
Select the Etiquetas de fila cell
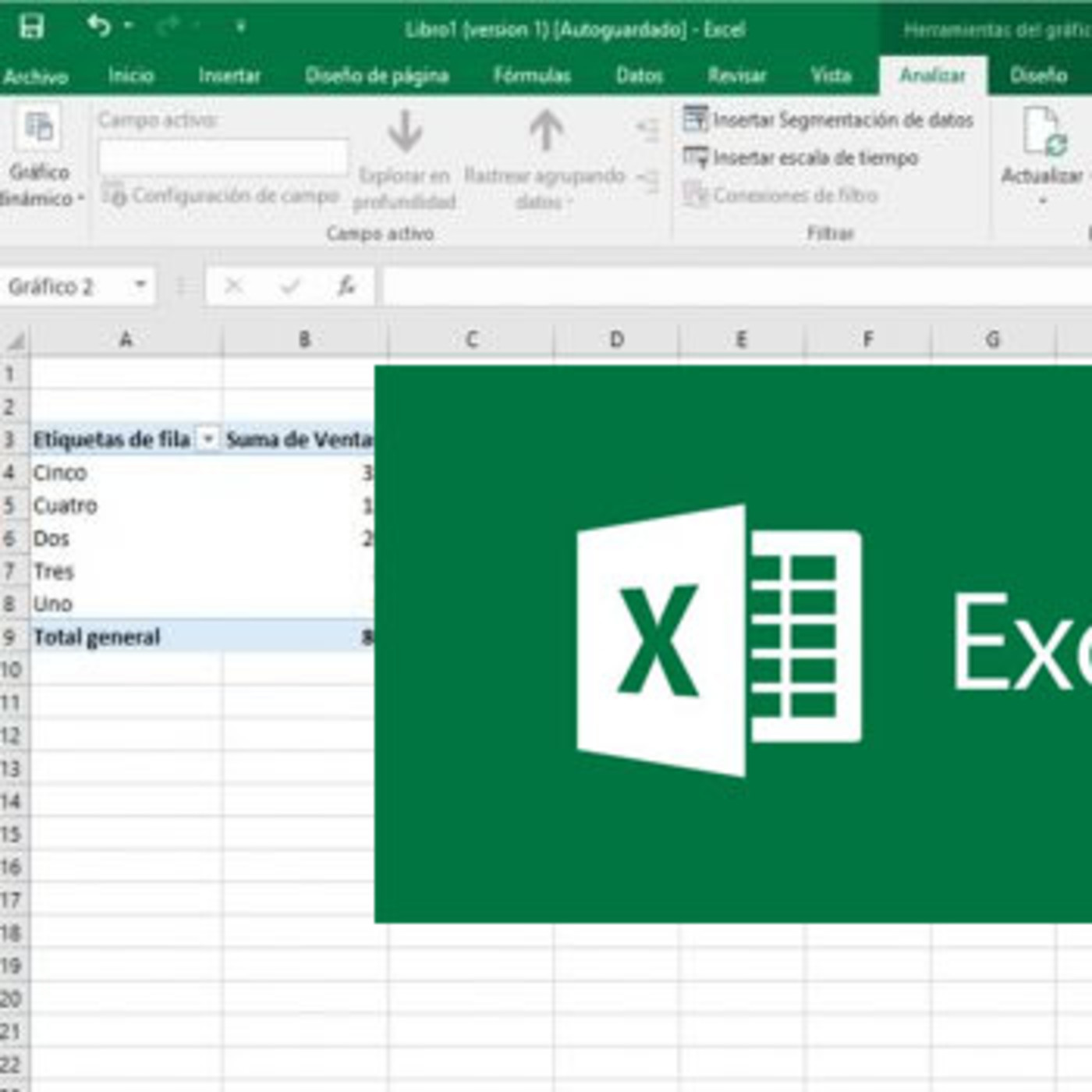pos(126,439)
